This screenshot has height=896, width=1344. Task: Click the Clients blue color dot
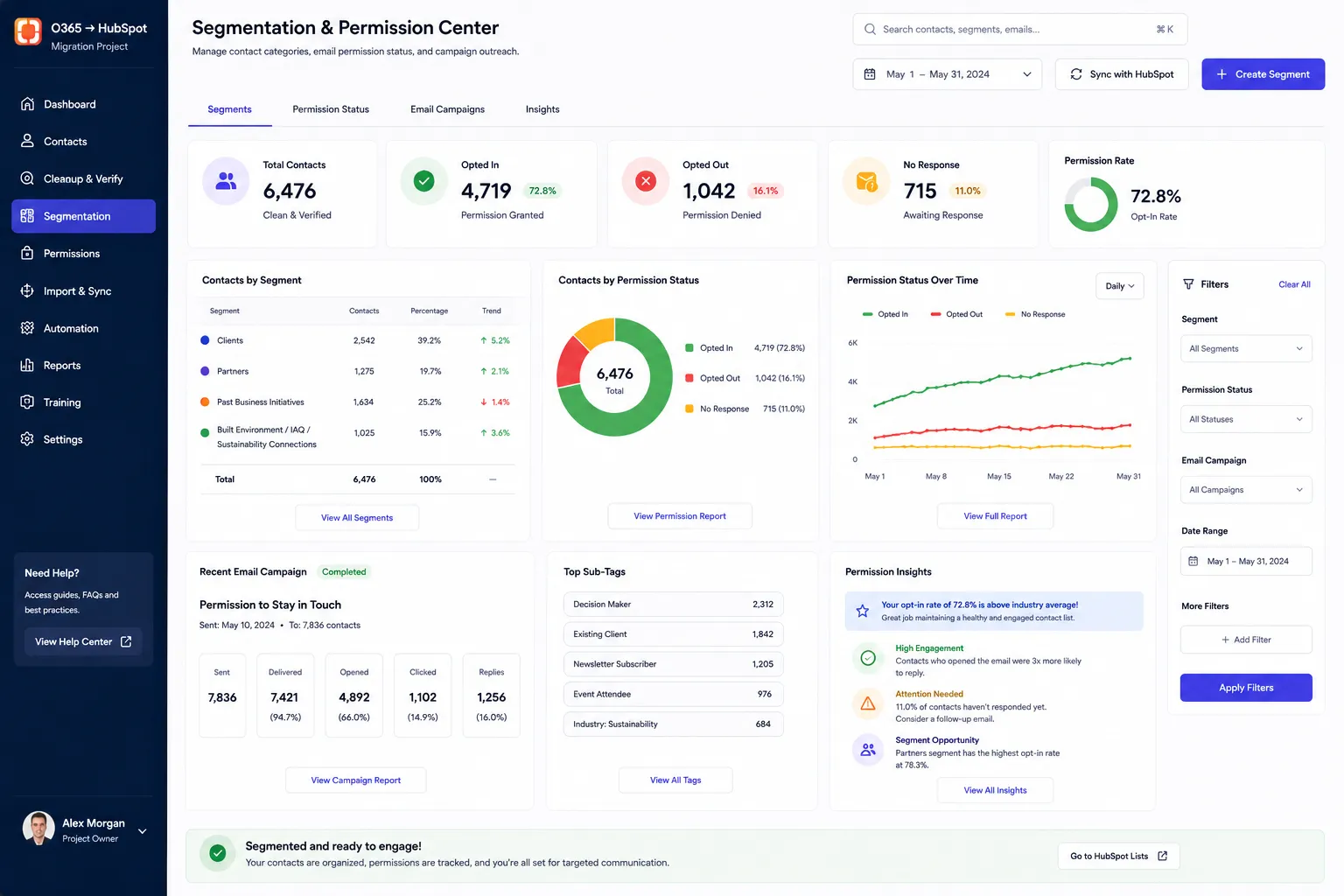(x=205, y=340)
